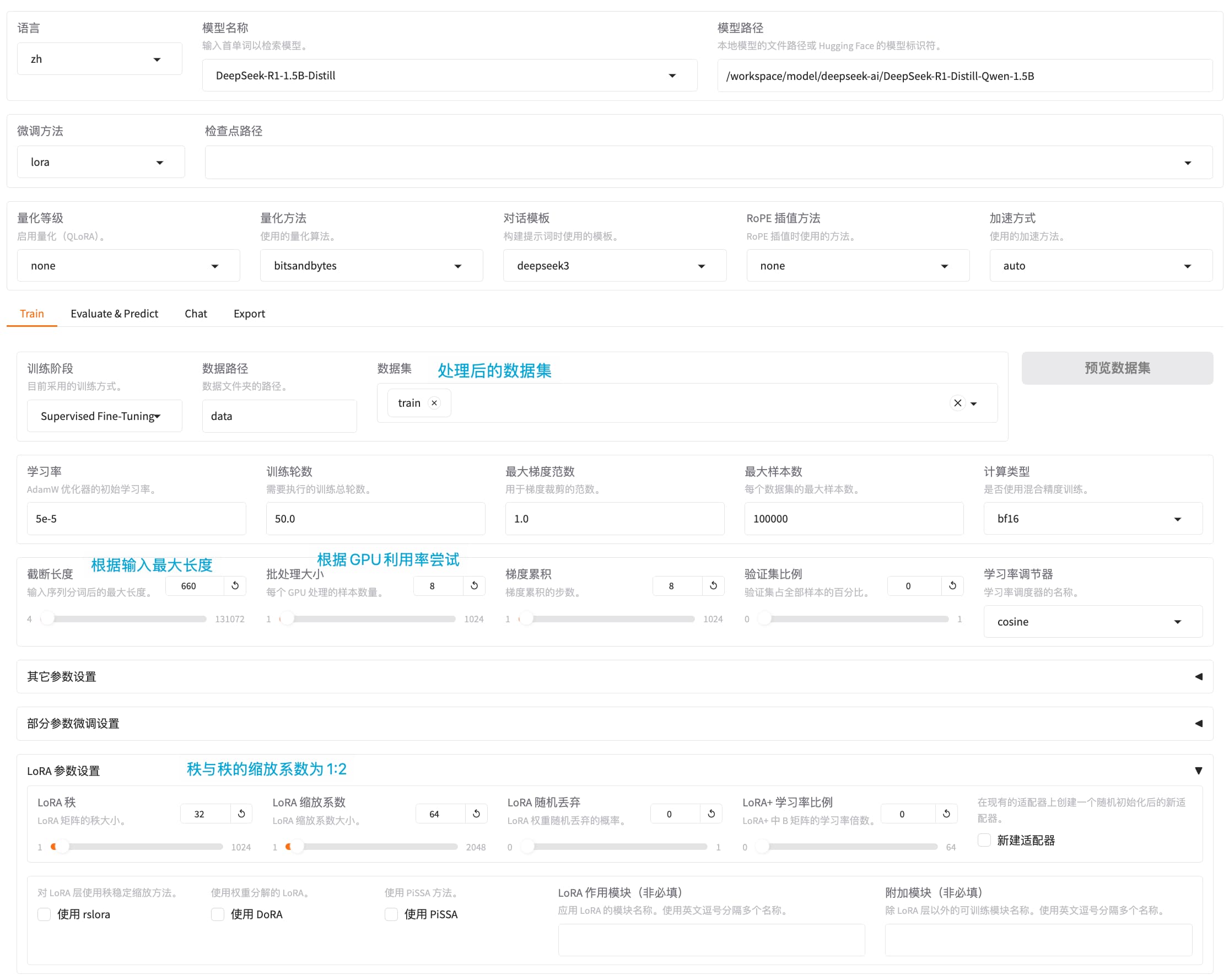This screenshot has height=980, width=1229.
Task: Reset the LoRA 缩放系数 value with its reset icon
Action: (477, 814)
